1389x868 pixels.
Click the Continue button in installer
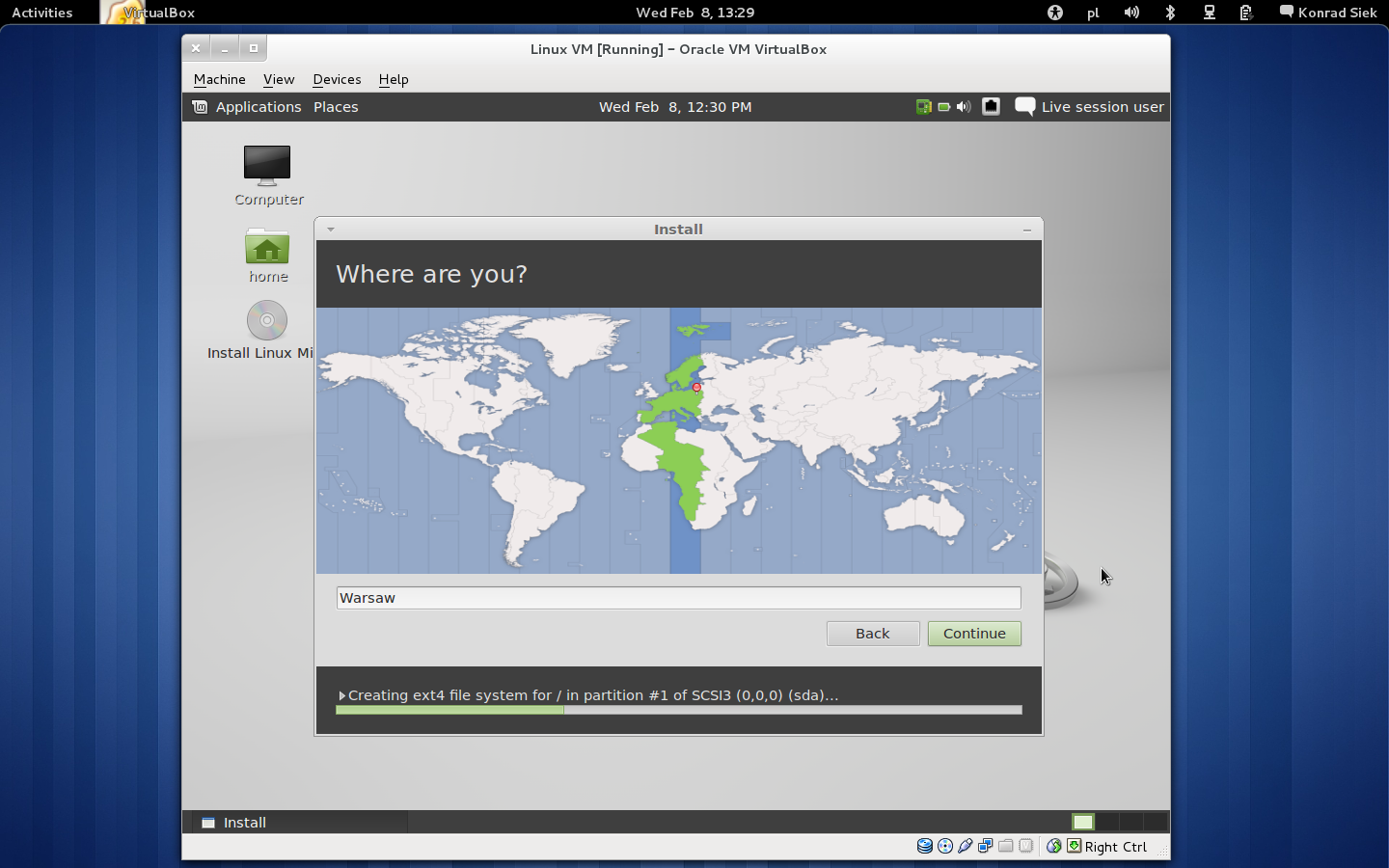click(x=974, y=634)
